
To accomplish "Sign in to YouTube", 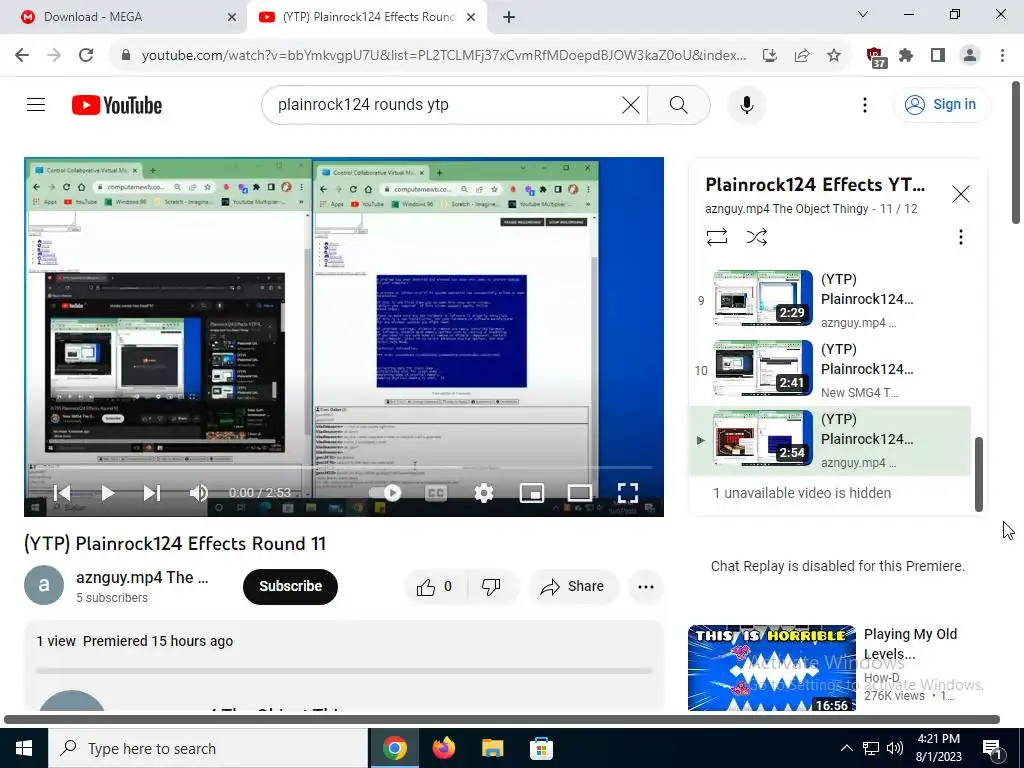I will point(941,104).
